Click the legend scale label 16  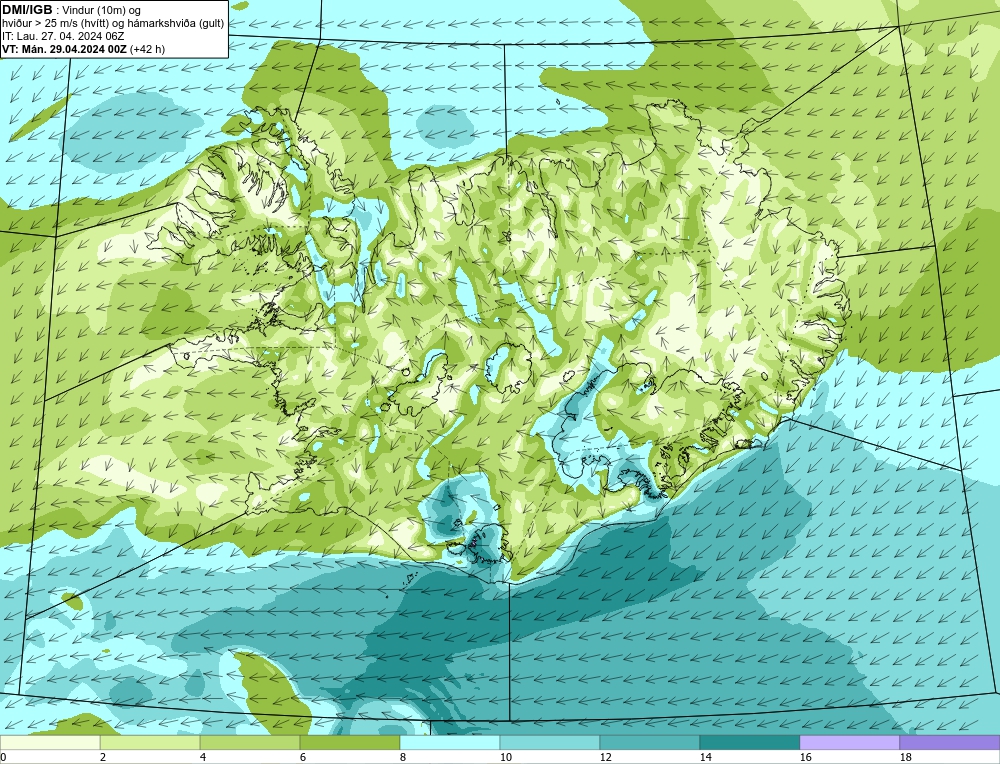(x=805, y=757)
